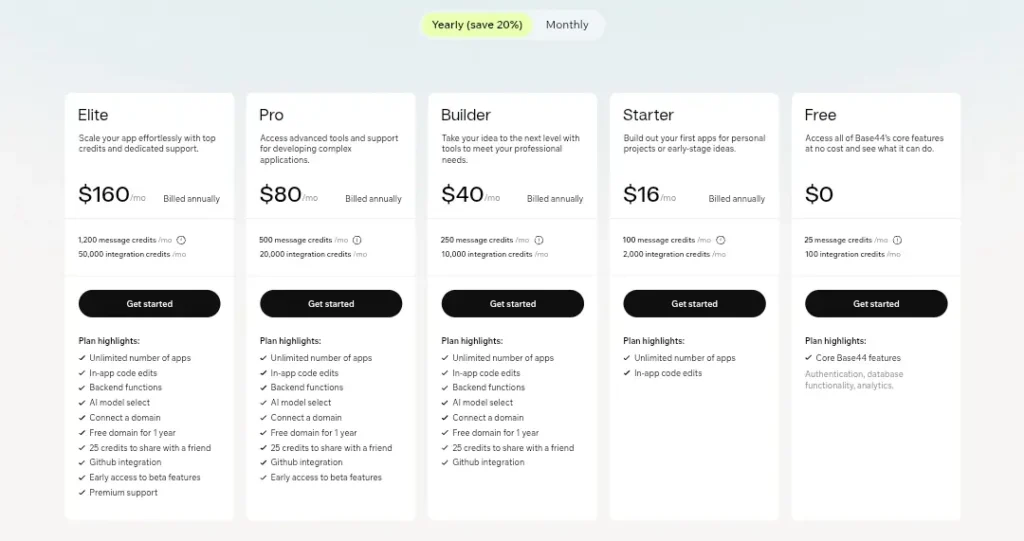Get started with the Starter plan
Screen dimensions: 1024x541
(x=694, y=304)
